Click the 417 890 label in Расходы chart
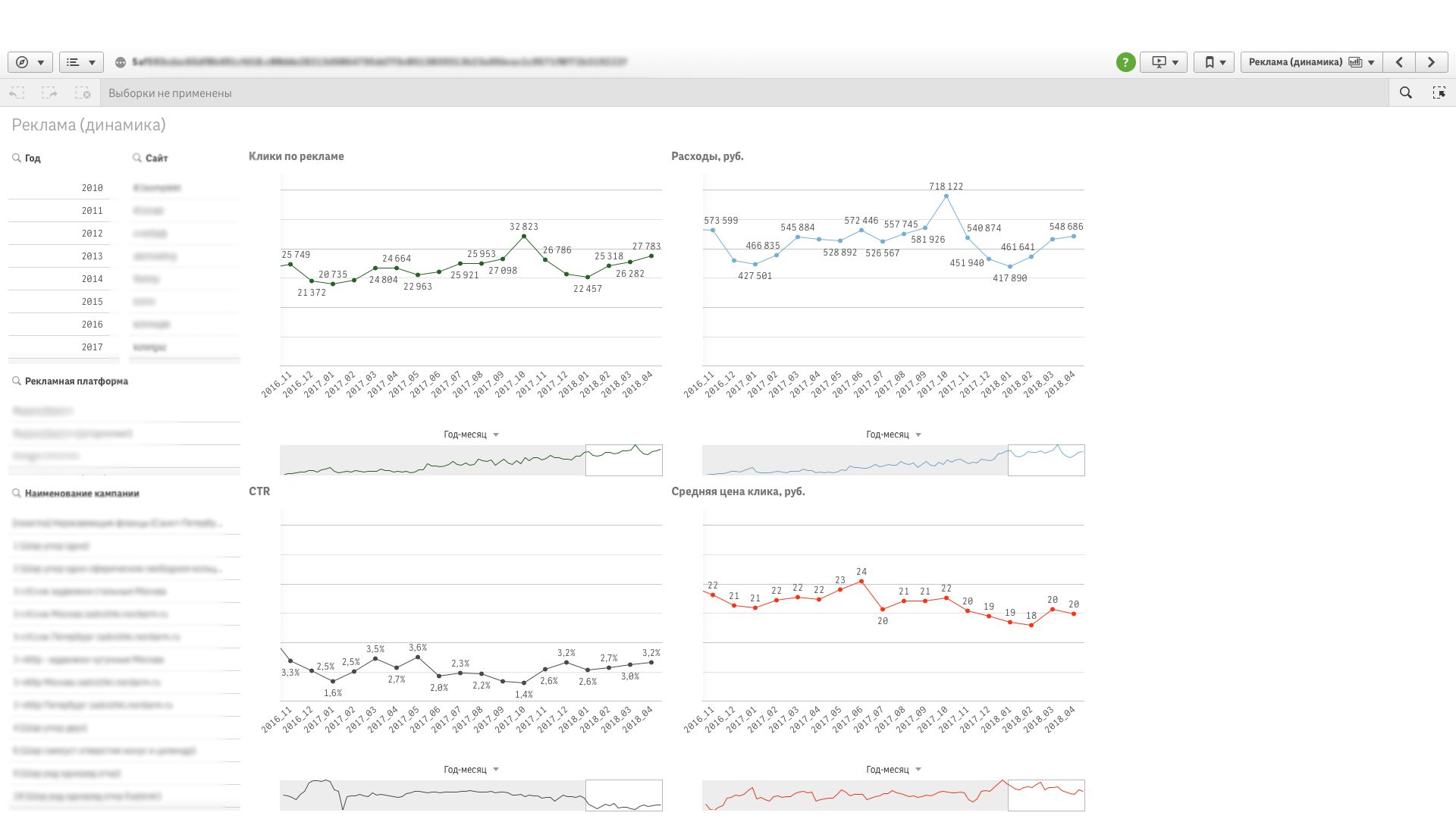 point(1010,278)
